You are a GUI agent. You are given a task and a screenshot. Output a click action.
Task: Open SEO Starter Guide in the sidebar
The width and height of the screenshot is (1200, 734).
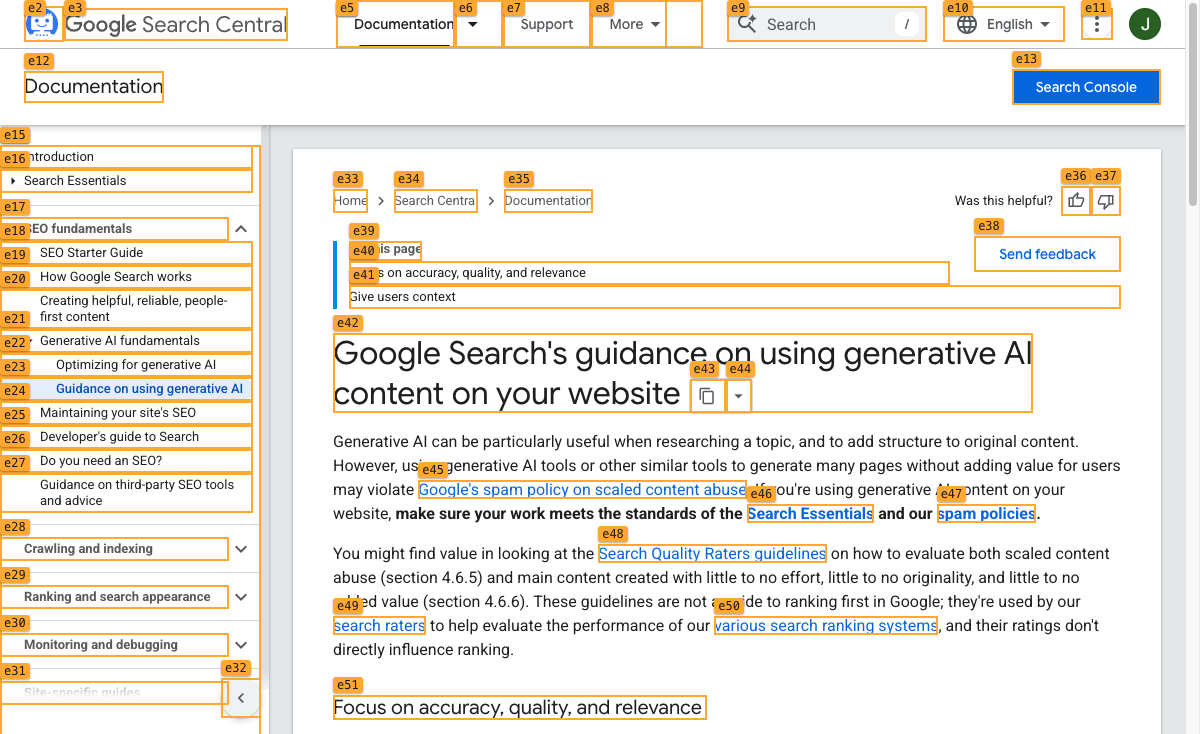tap(127, 253)
